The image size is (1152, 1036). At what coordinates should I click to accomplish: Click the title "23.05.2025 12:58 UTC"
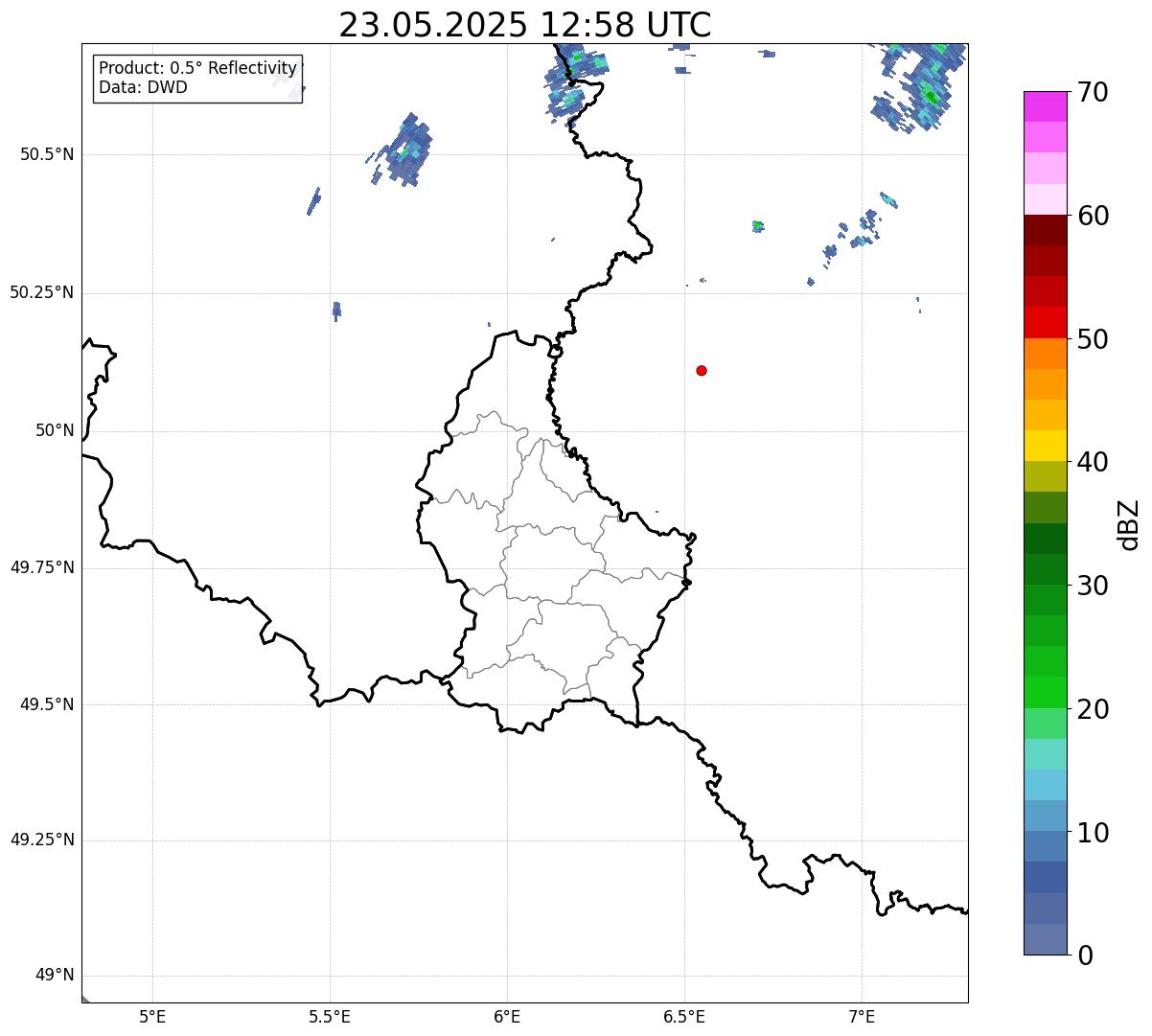(x=525, y=25)
